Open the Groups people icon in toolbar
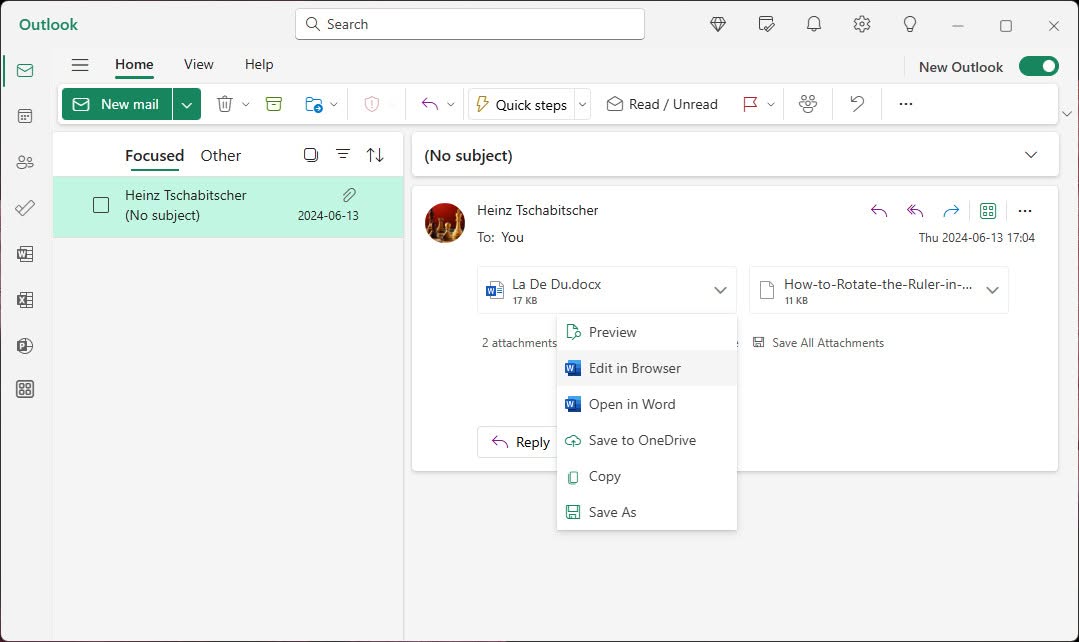This screenshot has width=1079, height=642. pyautogui.click(x=808, y=104)
